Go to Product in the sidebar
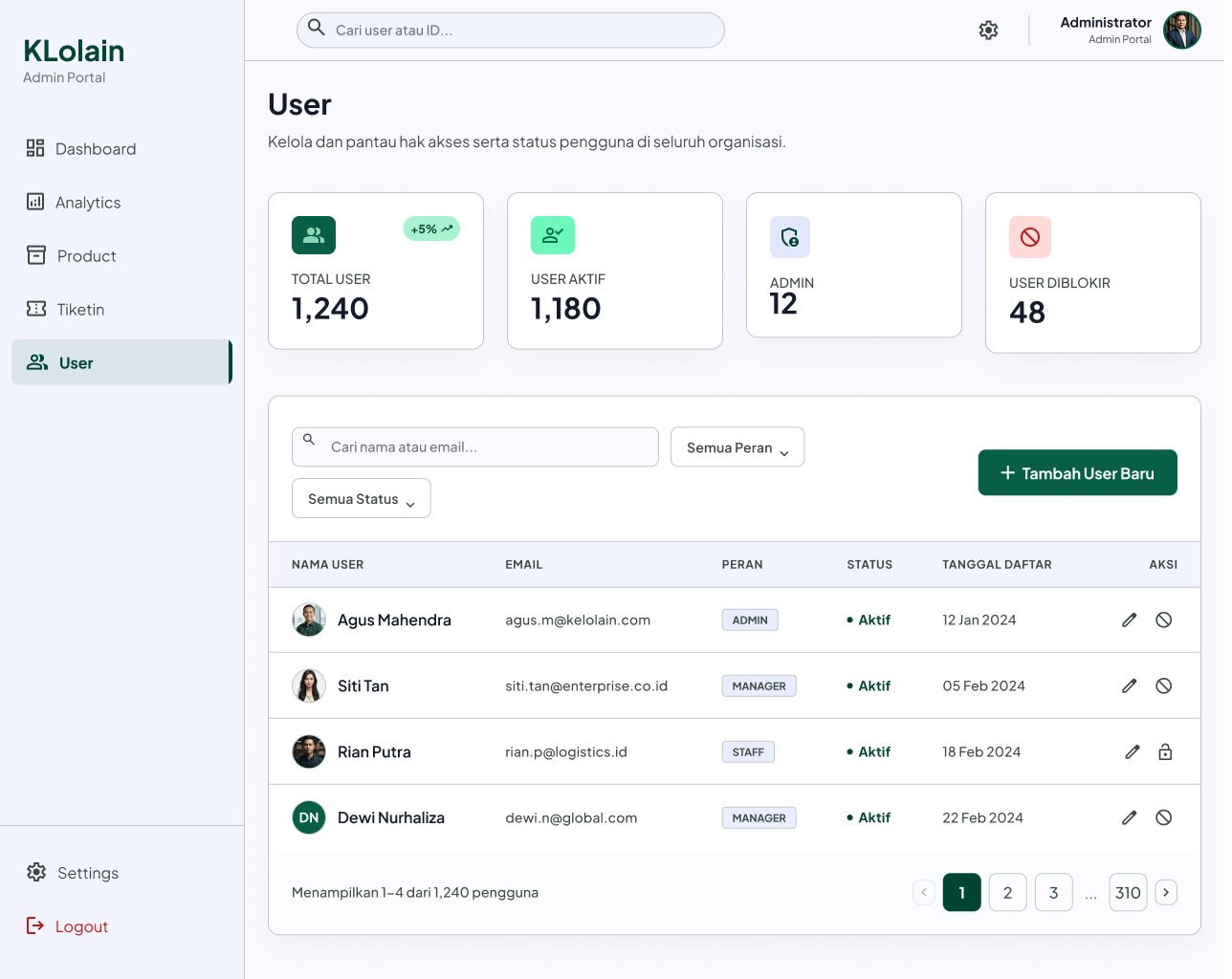1232x979 pixels. pyautogui.click(x=122, y=255)
